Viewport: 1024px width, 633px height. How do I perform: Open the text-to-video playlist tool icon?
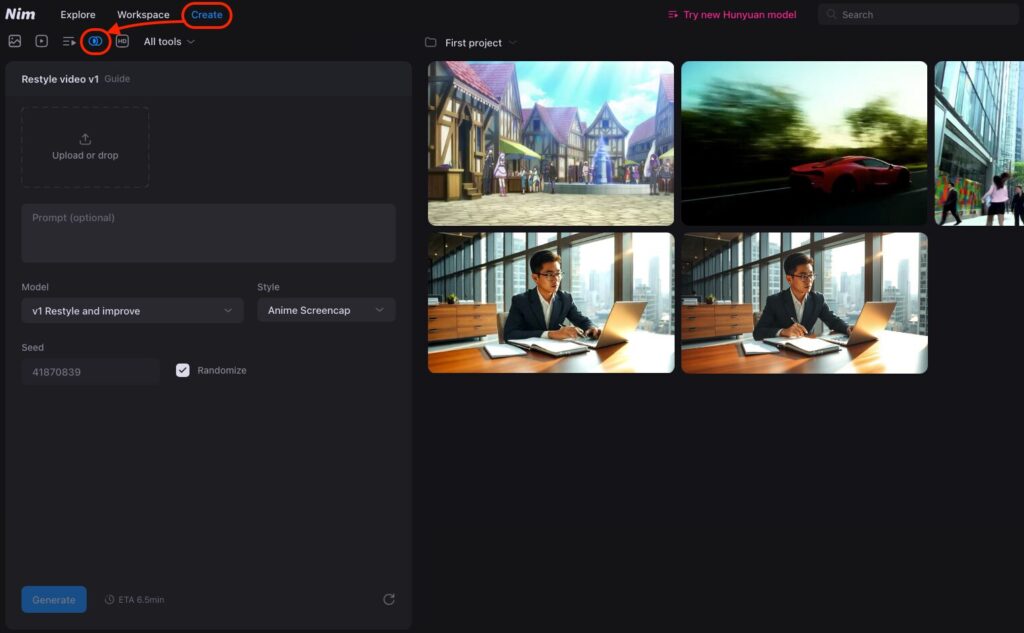point(69,41)
